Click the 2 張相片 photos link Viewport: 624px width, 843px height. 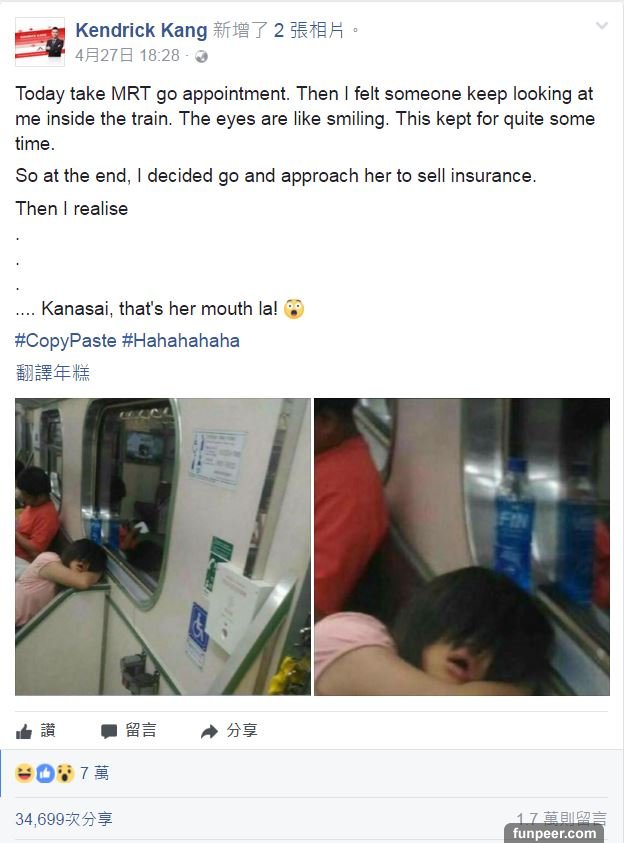point(309,31)
